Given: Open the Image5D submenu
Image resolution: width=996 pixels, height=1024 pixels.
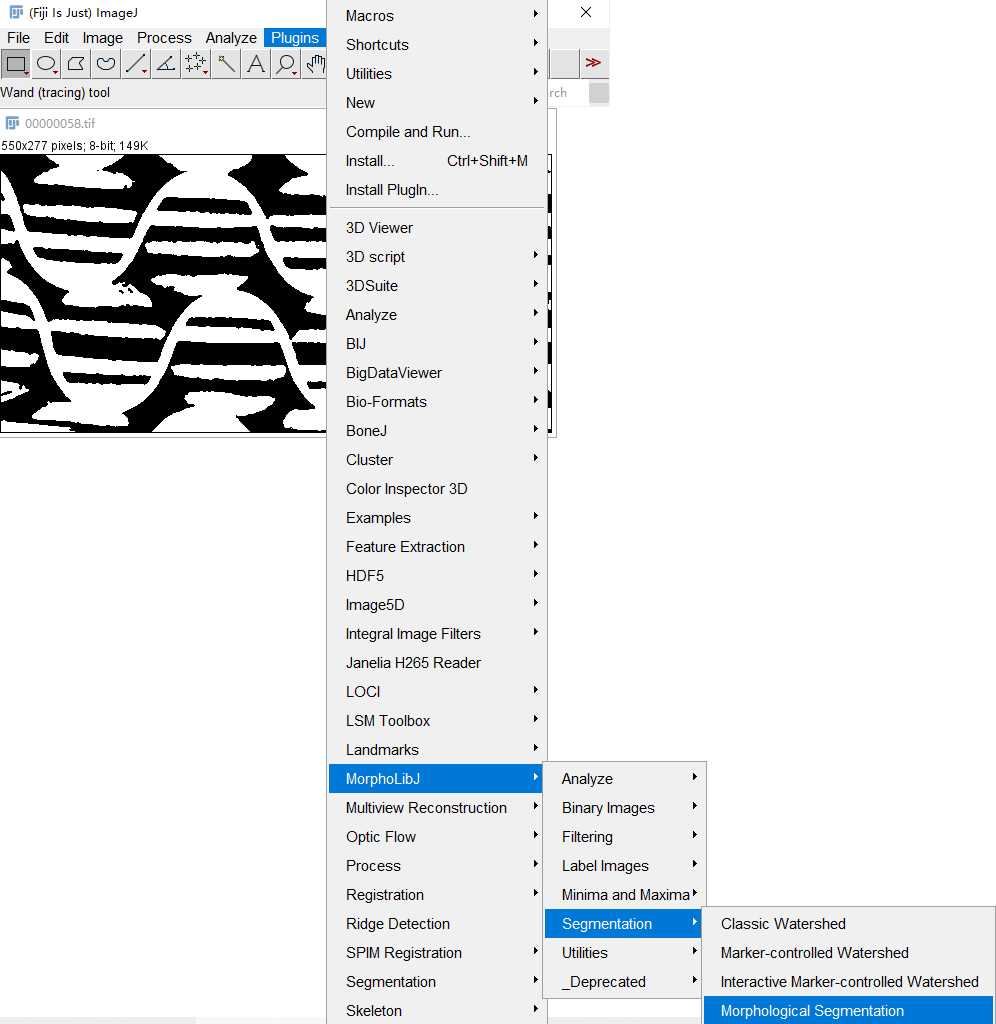Looking at the screenshot, I should pyautogui.click(x=436, y=605).
